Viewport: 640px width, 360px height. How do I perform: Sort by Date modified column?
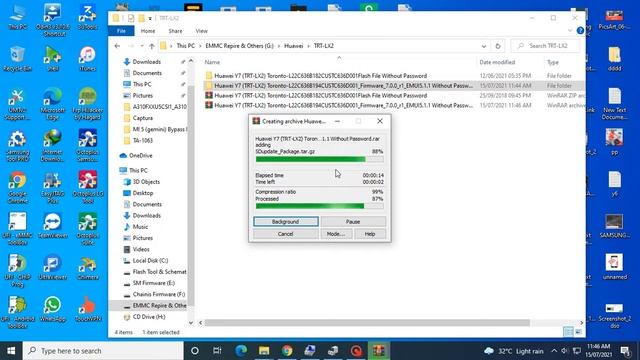click(x=497, y=62)
